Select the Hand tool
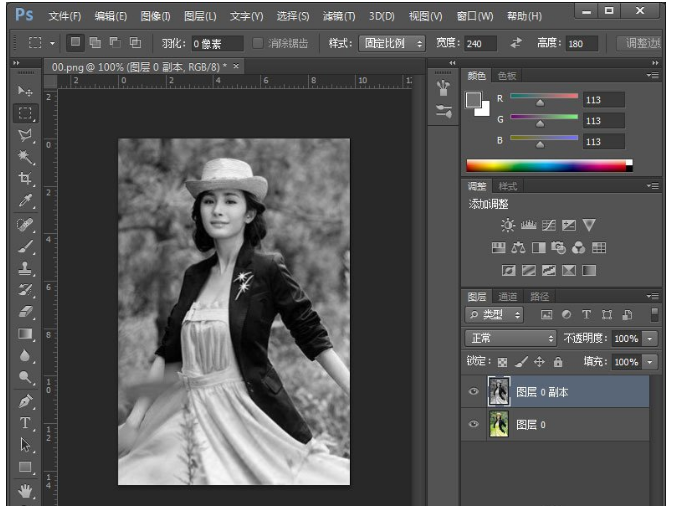The image size is (678, 506). coord(25,490)
